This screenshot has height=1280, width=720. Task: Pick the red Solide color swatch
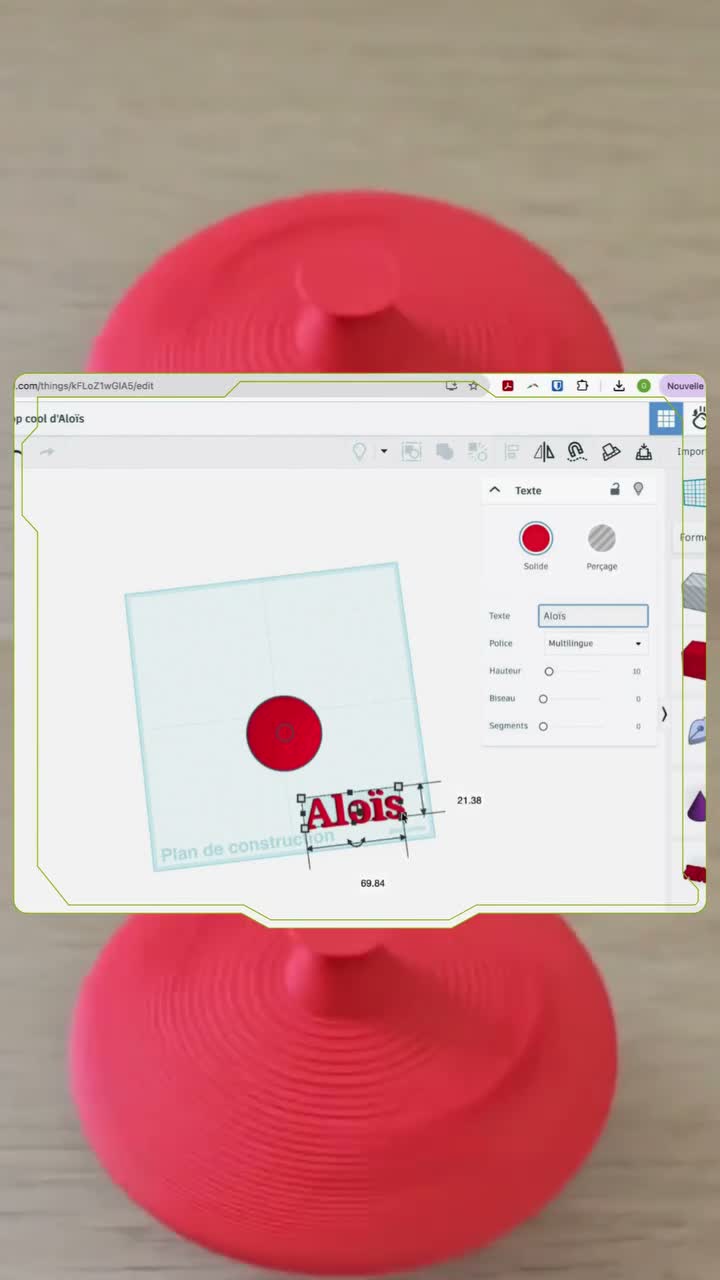[x=536, y=538]
